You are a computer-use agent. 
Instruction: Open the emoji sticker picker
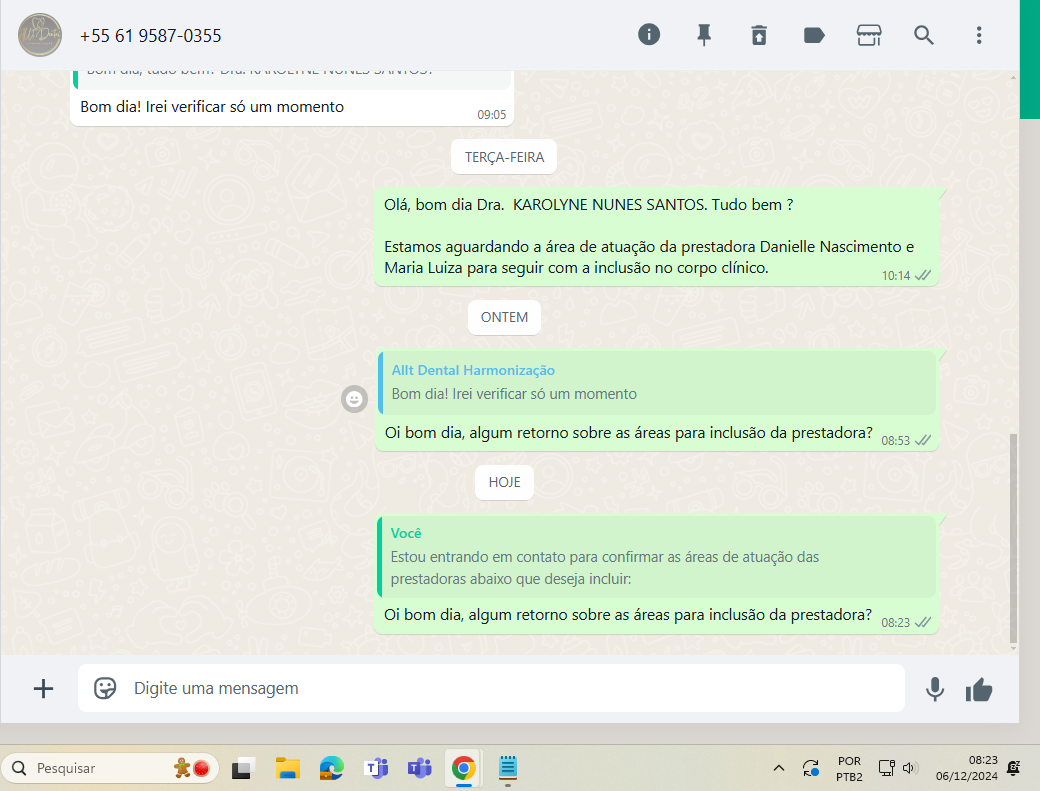[x=105, y=688]
